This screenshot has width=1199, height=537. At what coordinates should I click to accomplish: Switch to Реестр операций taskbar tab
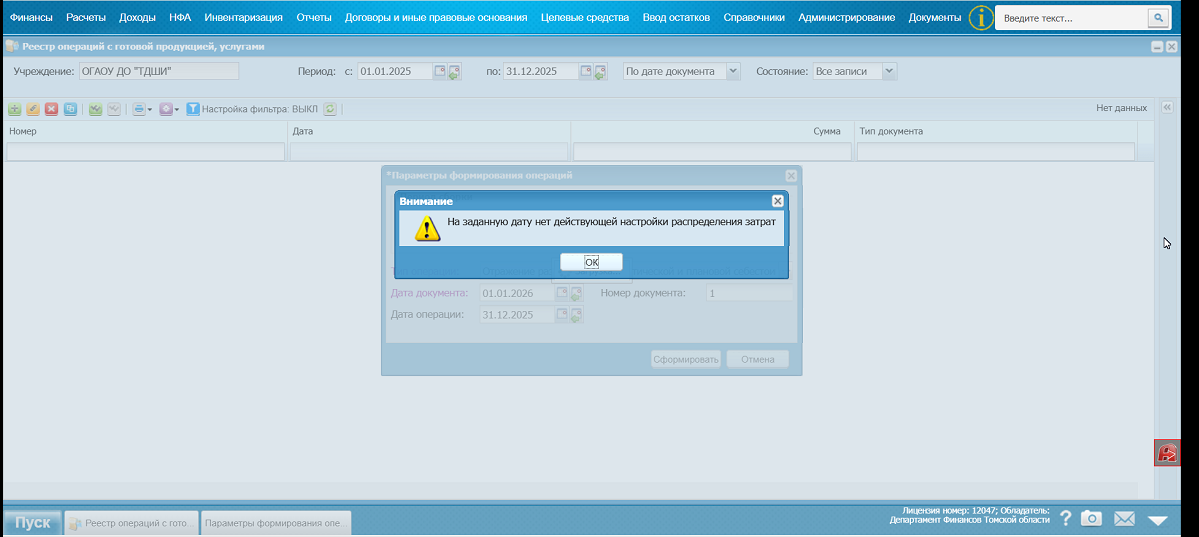click(132, 523)
